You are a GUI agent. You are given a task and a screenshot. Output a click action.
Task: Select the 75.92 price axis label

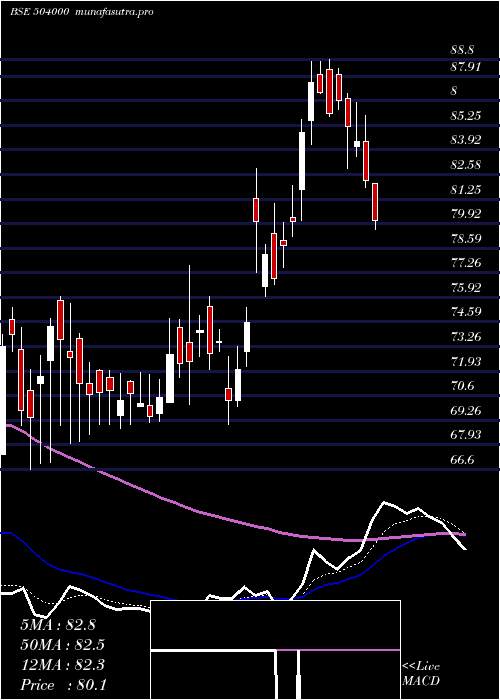pyautogui.click(x=466, y=288)
